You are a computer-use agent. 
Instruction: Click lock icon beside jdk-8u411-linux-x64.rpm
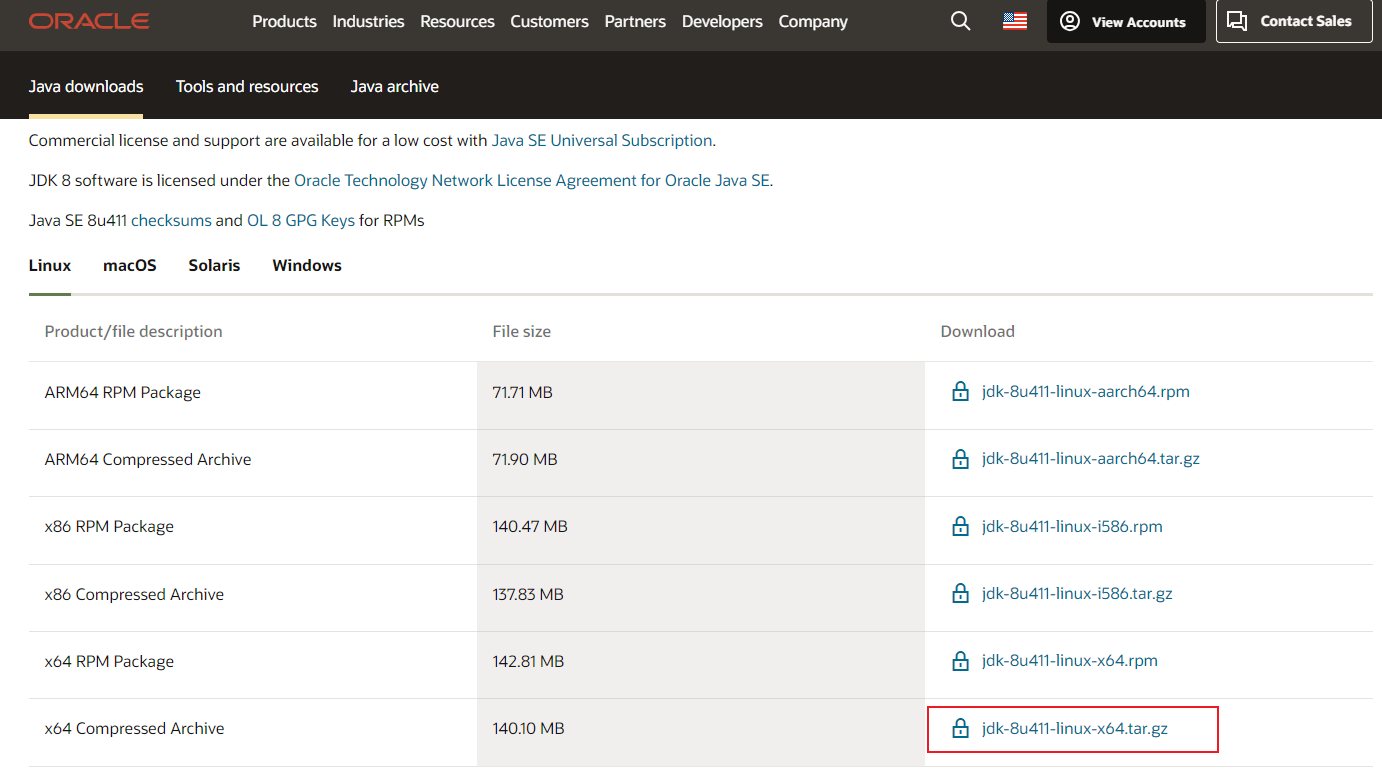point(961,660)
